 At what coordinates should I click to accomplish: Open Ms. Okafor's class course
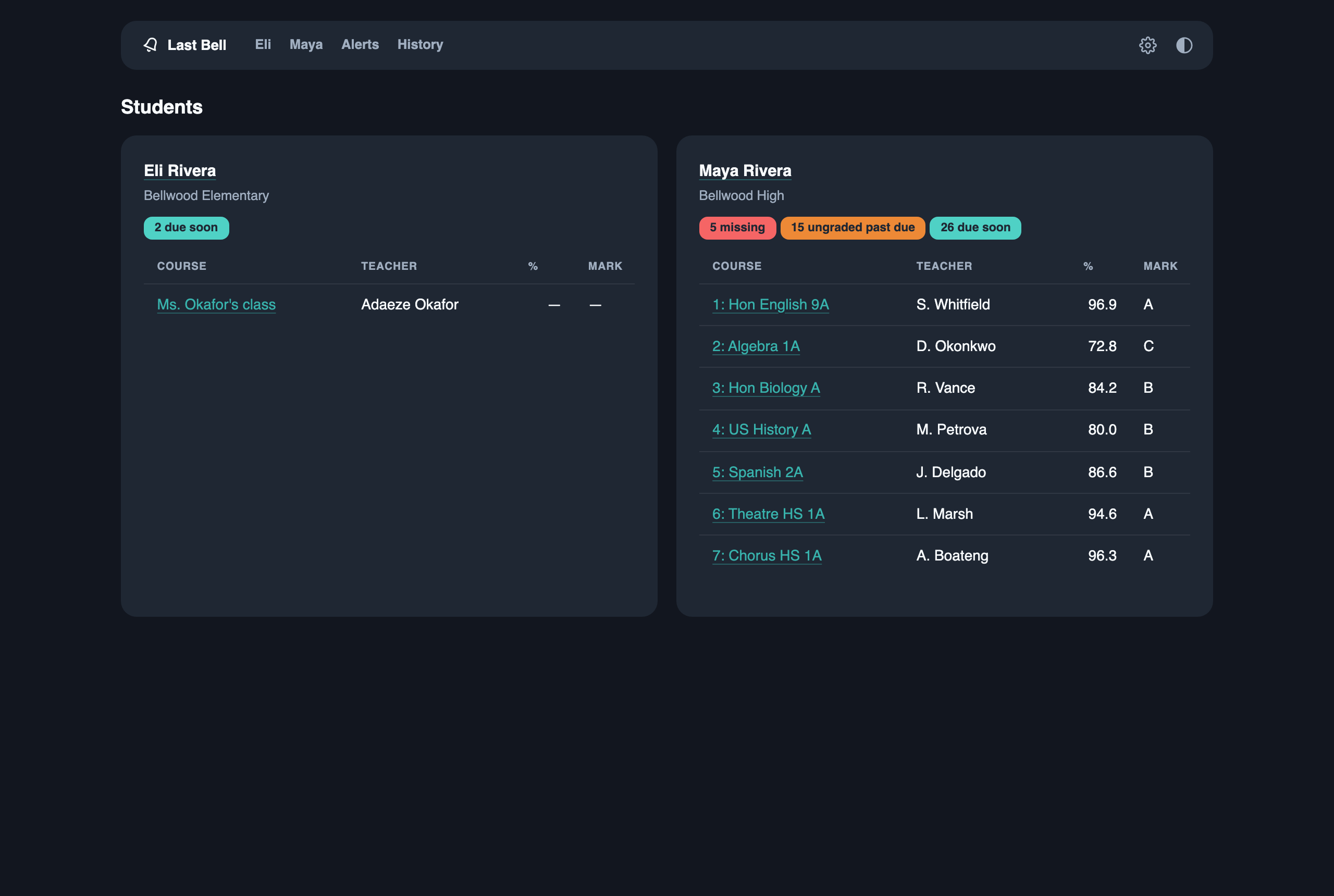[217, 305]
